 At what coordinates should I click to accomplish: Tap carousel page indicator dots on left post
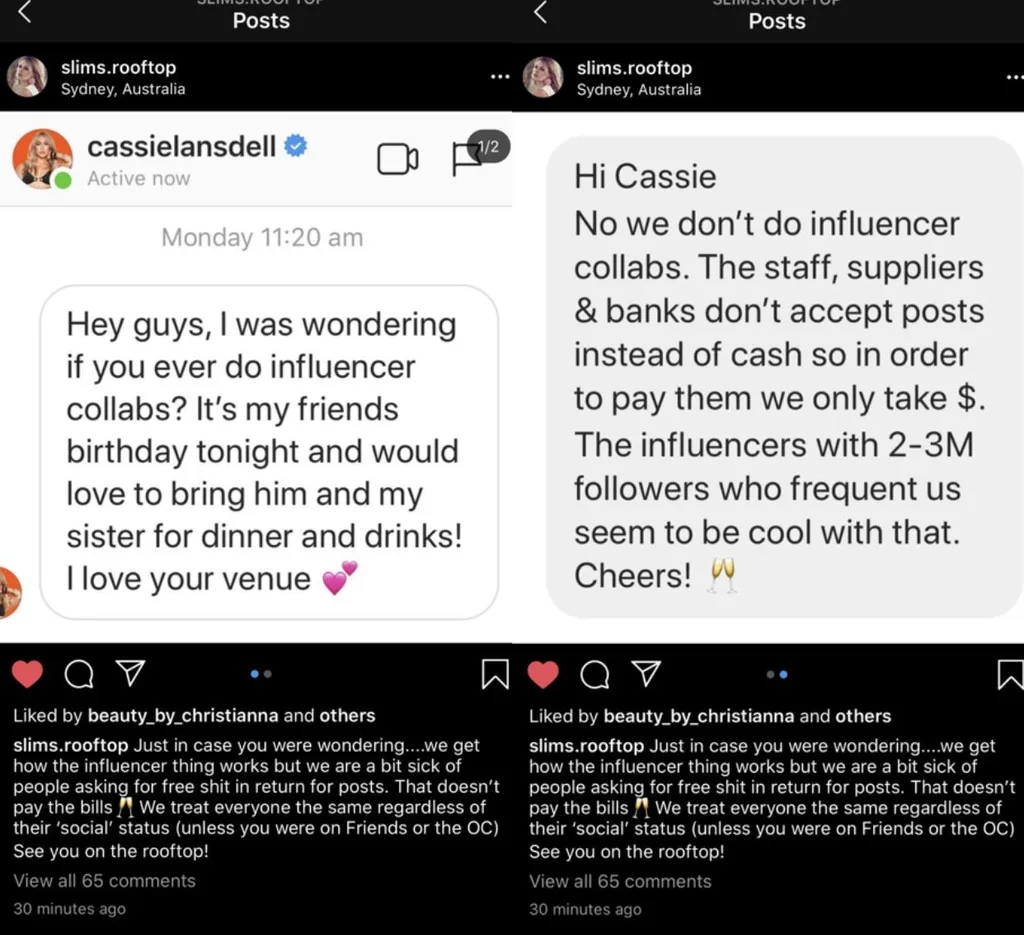(x=261, y=675)
